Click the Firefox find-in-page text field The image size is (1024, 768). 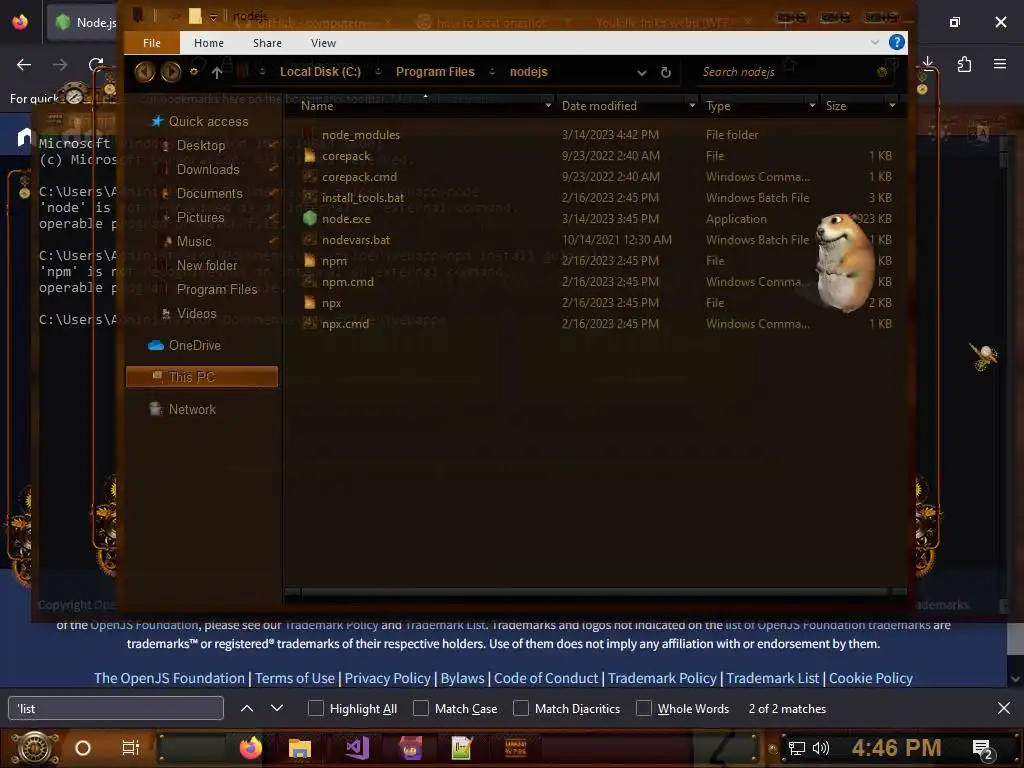tap(116, 709)
